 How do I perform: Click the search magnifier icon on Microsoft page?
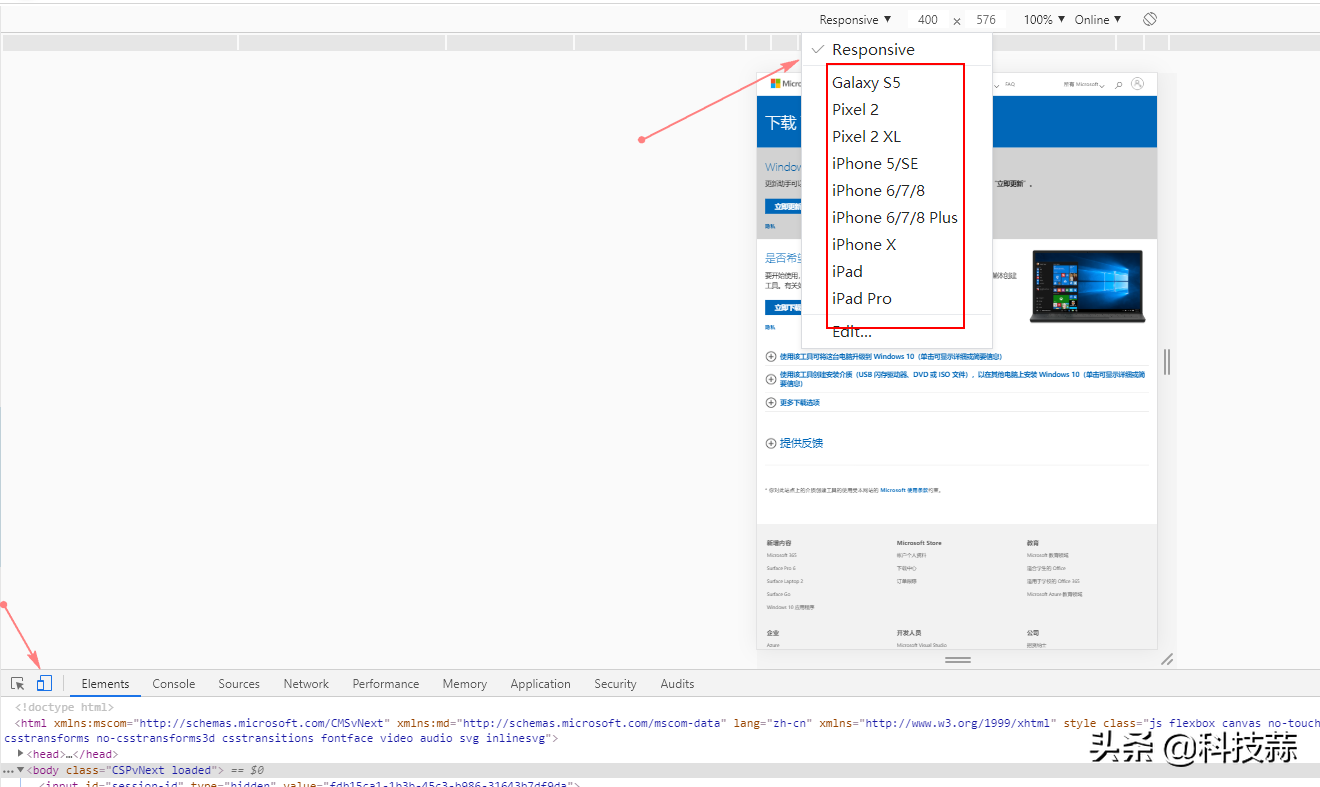click(x=1118, y=85)
